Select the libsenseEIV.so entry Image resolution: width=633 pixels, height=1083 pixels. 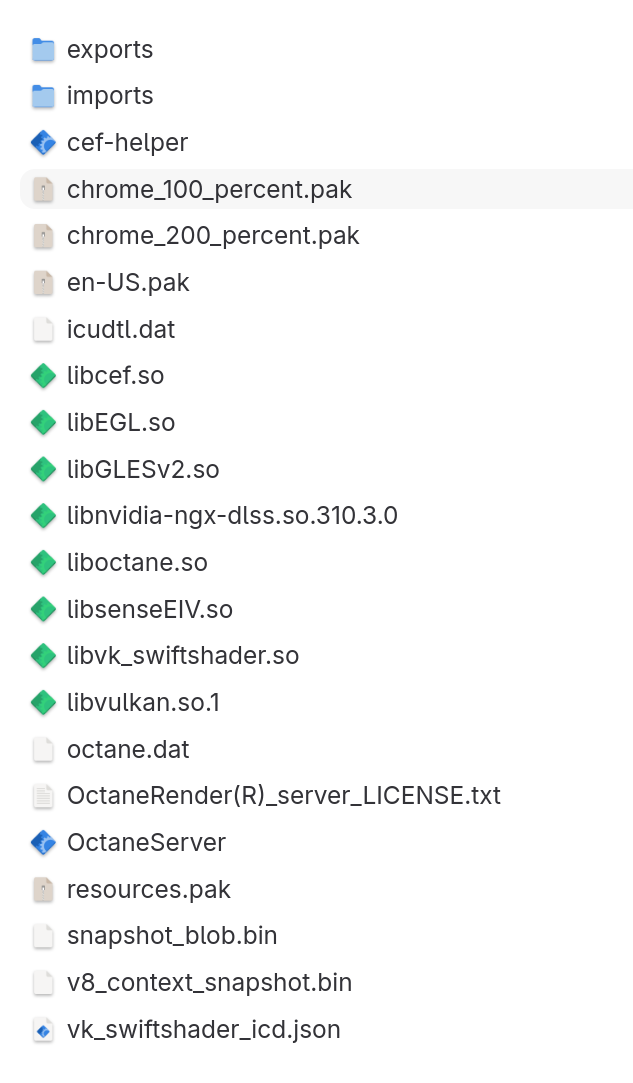point(150,609)
